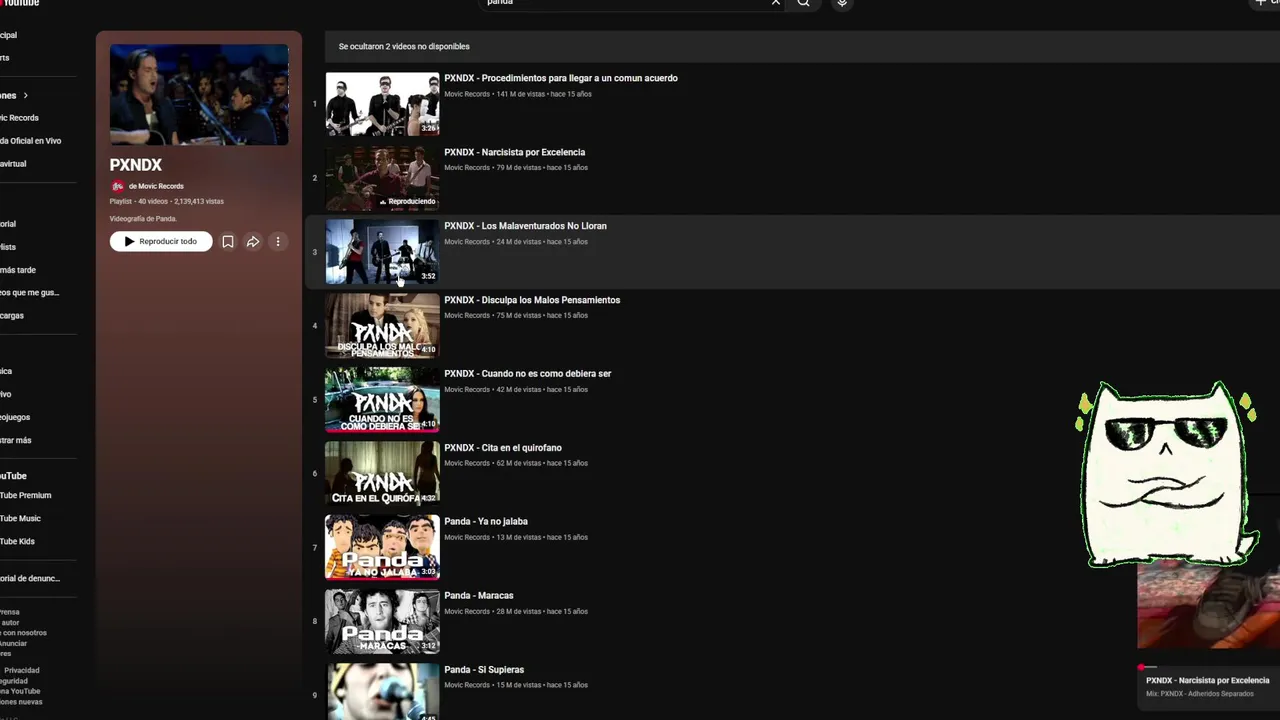Open Playlists entry in sidebar

8,247
